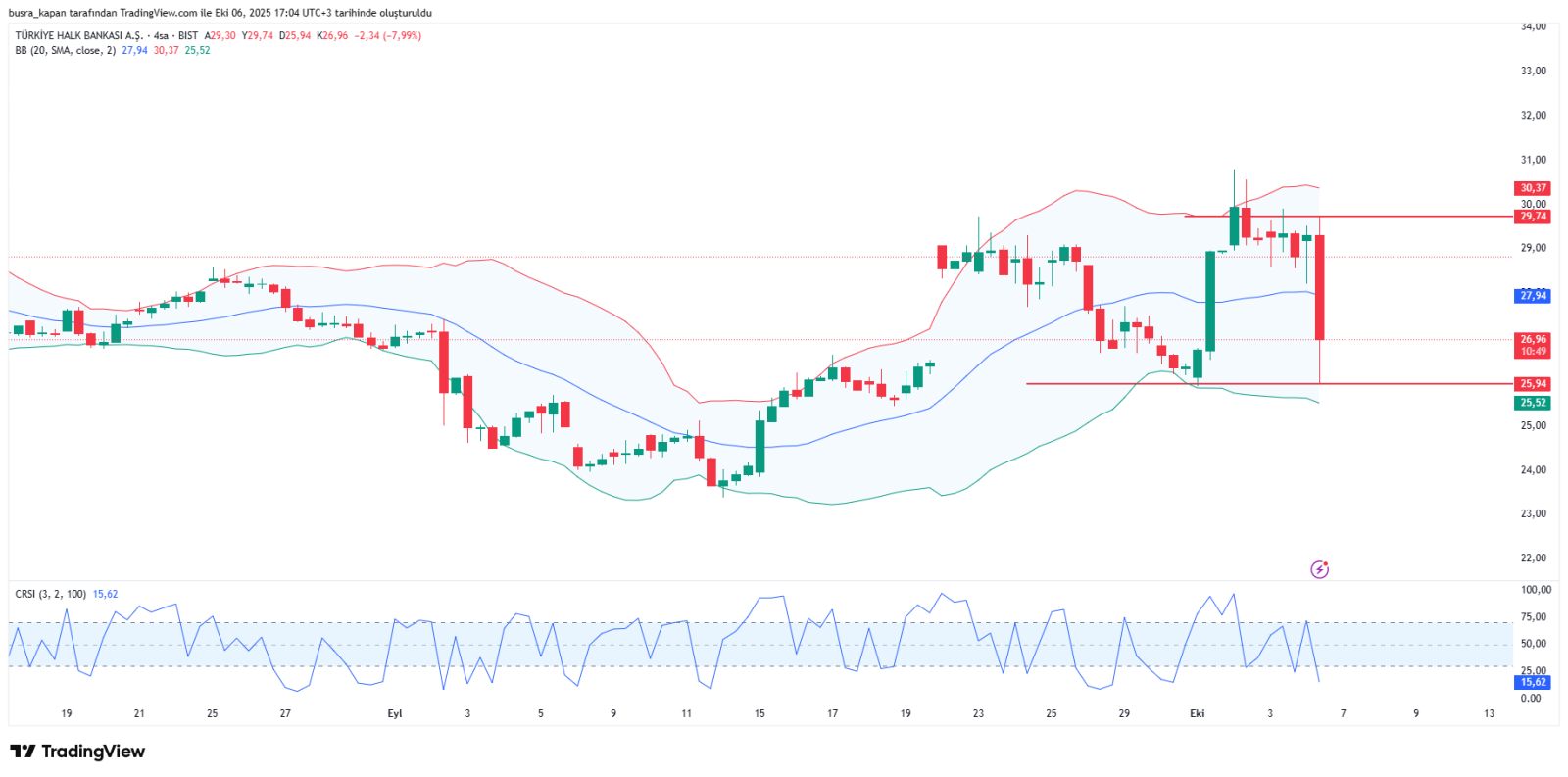Image resolution: width=1568 pixels, height=777 pixels.
Task: Click the Eyl month label on time axis
Action: click(395, 713)
